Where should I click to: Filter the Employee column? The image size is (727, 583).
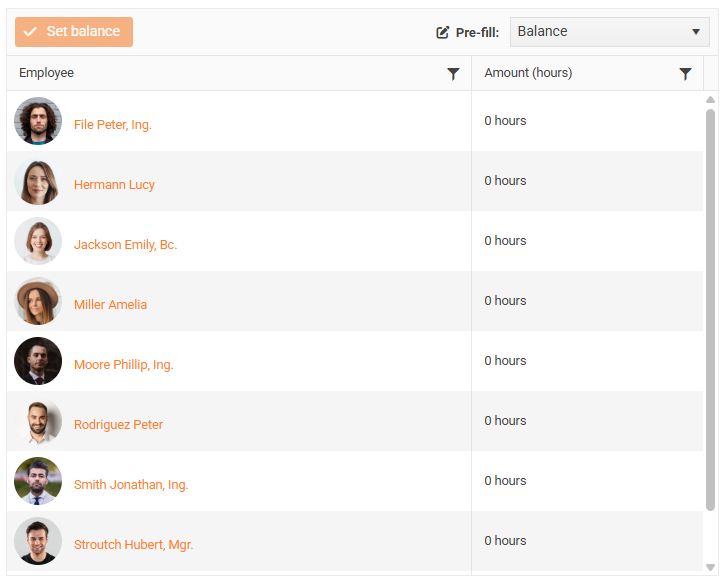[453, 74]
